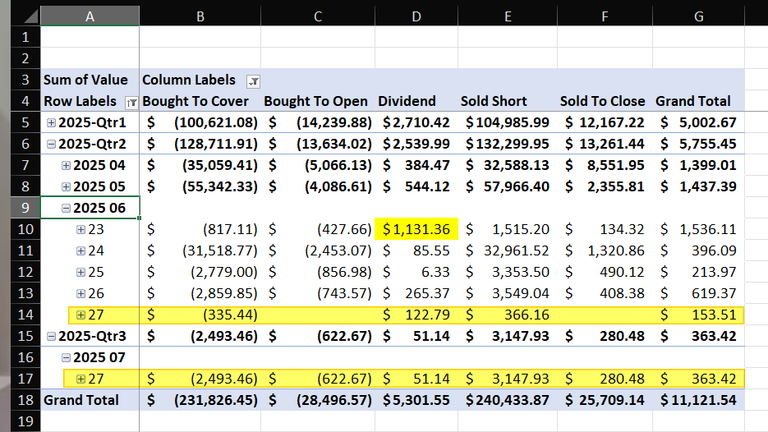Collapse the 2025 07 month row
The image size is (768, 432).
click(66, 358)
